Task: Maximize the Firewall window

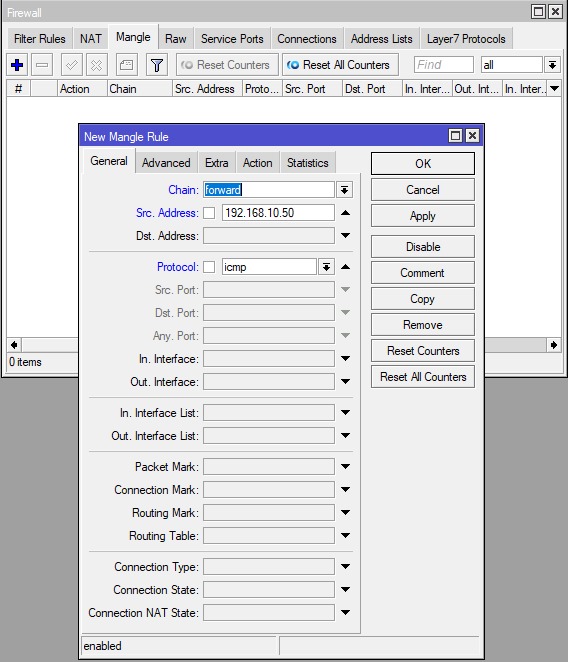Action: coord(538,11)
